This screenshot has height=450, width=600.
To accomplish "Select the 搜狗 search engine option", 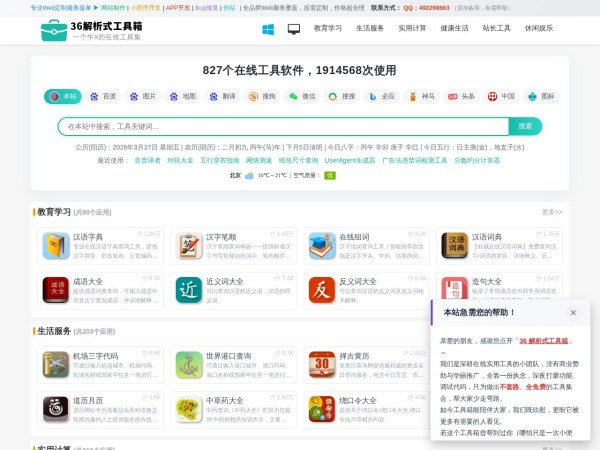I will pos(262,96).
